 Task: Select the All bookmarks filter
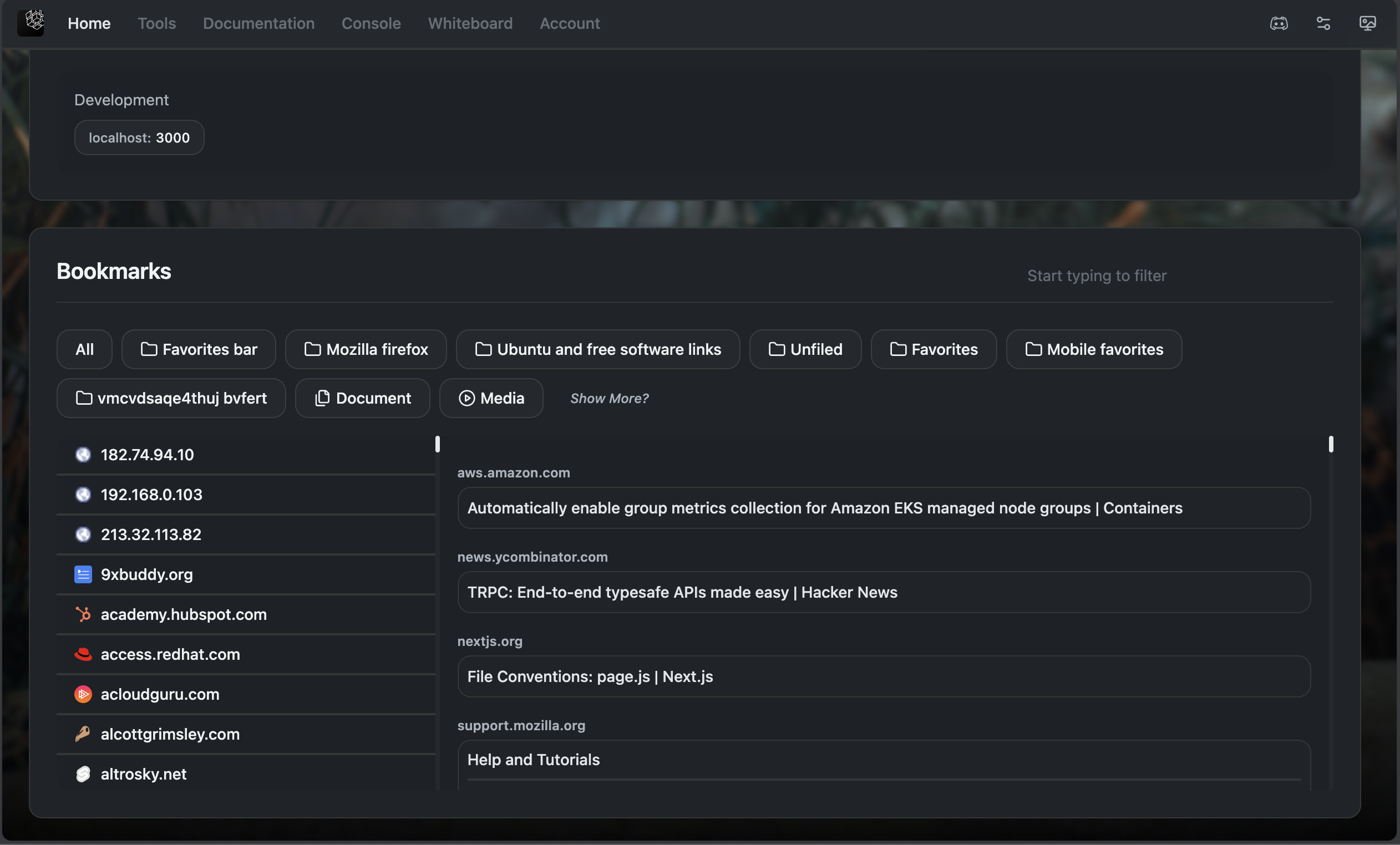pos(85,349)
